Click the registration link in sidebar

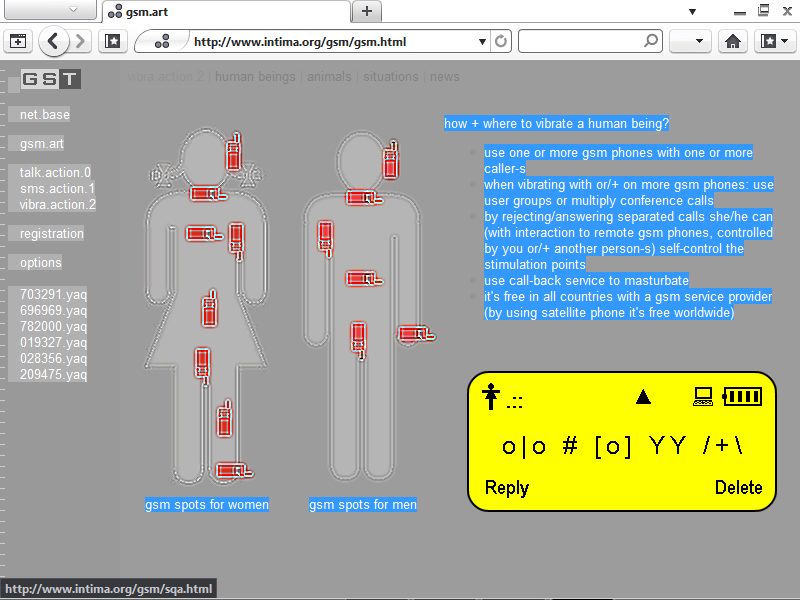(x=52, y=234)
